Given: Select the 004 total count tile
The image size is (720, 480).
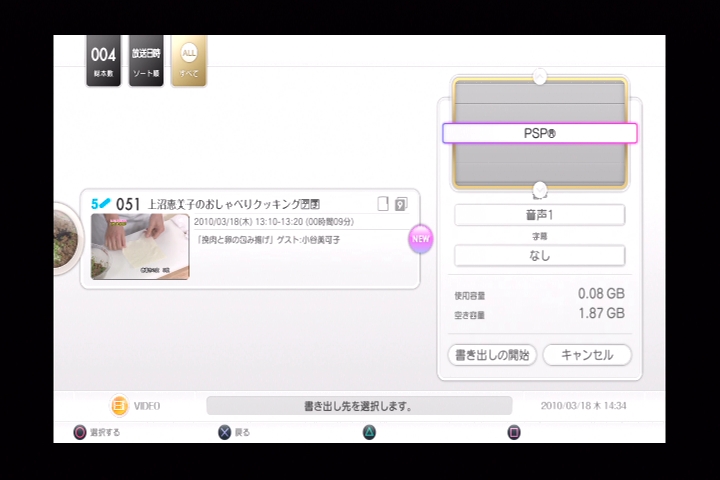Looking at the screenshot, I should tap(103, 61).
